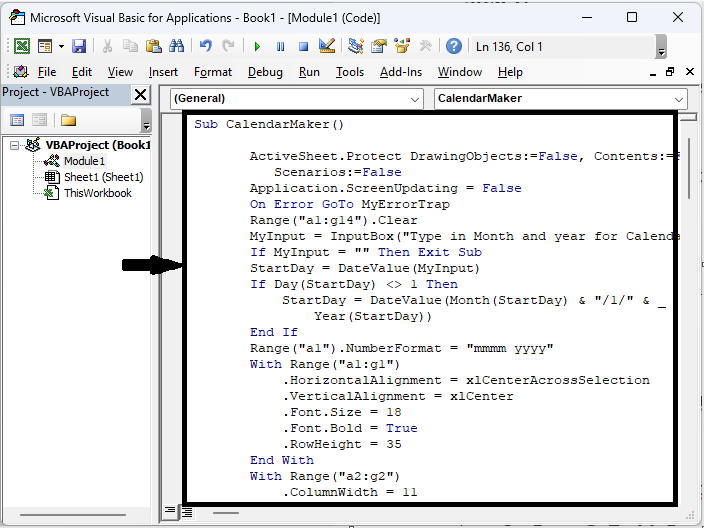The height and width of the screenshot is (528, 704).
Task: Click the View Microsoft Excel icon
Action: coord(21,46)
